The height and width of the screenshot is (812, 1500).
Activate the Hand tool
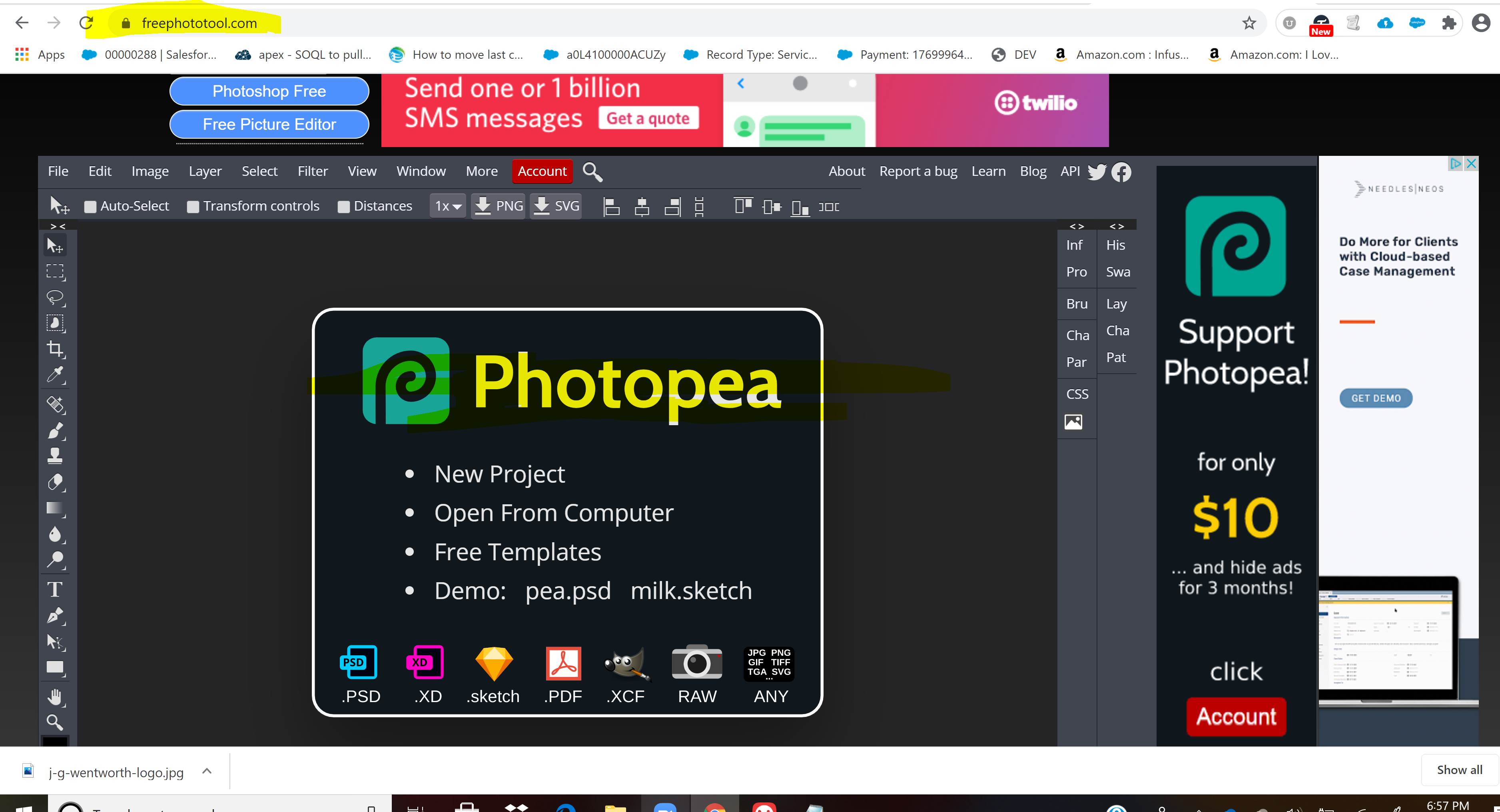pyautogui.click(x=55, y=697)
